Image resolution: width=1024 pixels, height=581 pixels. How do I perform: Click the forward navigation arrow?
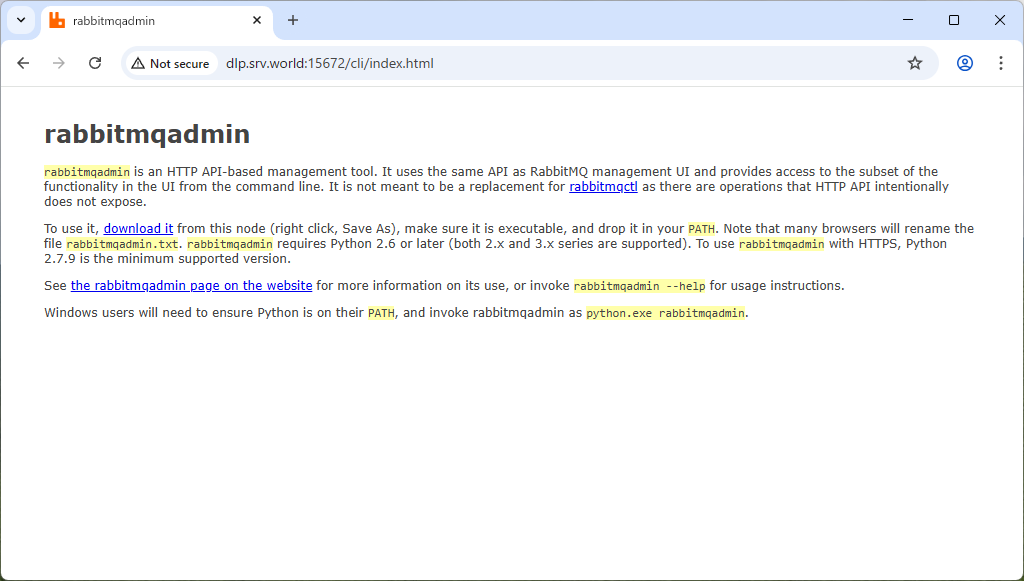(x=59, y=63)
